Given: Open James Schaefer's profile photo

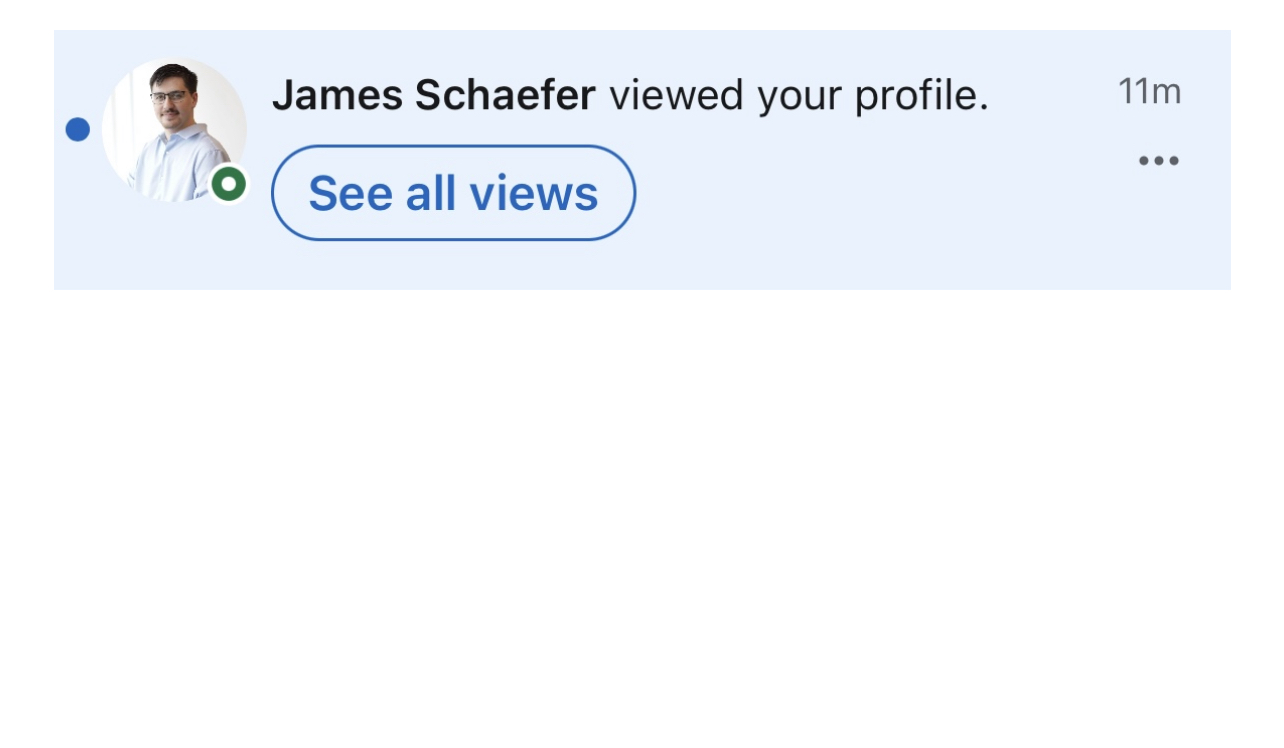Looking at the screenshot, I should pyautogui.click(x=174, y=130).
